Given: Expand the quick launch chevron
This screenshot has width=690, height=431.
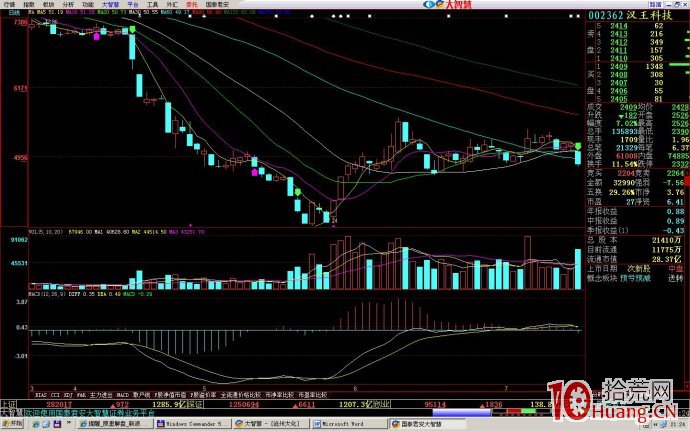Looking at the screenshot, I should (68, 423).
